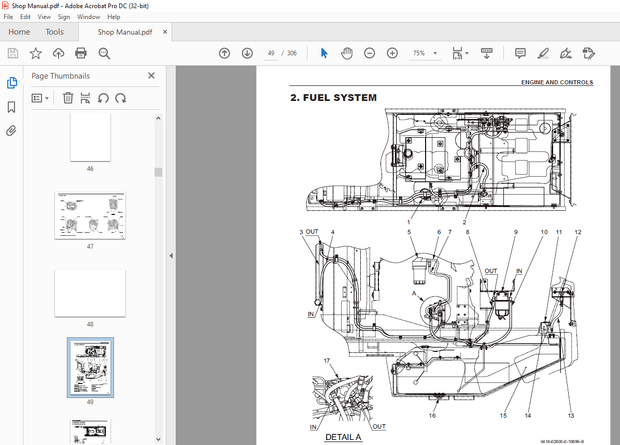Image resolution: width=620 pixels, height=445 pixels.
Task: Open the Attachments paperclip panel
Action: pyautogui.click(x=11, y=131)
